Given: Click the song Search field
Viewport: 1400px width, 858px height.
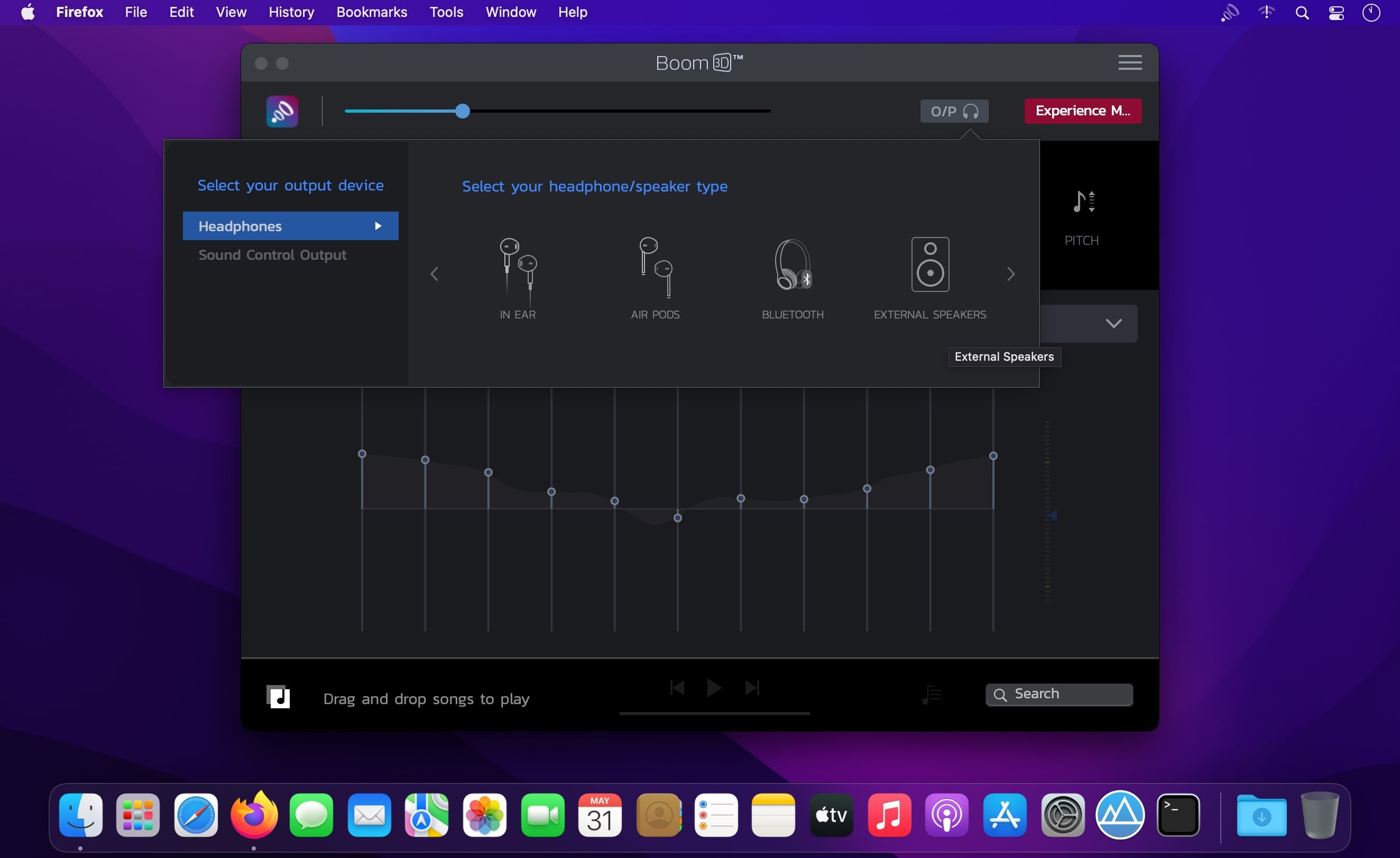Looking at the screenshot, I should [1059, 694].
